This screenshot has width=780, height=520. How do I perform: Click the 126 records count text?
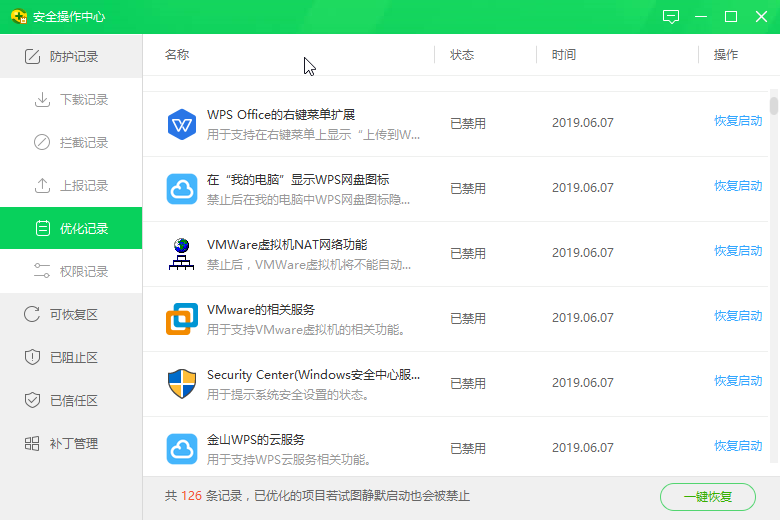pos(191,496)
